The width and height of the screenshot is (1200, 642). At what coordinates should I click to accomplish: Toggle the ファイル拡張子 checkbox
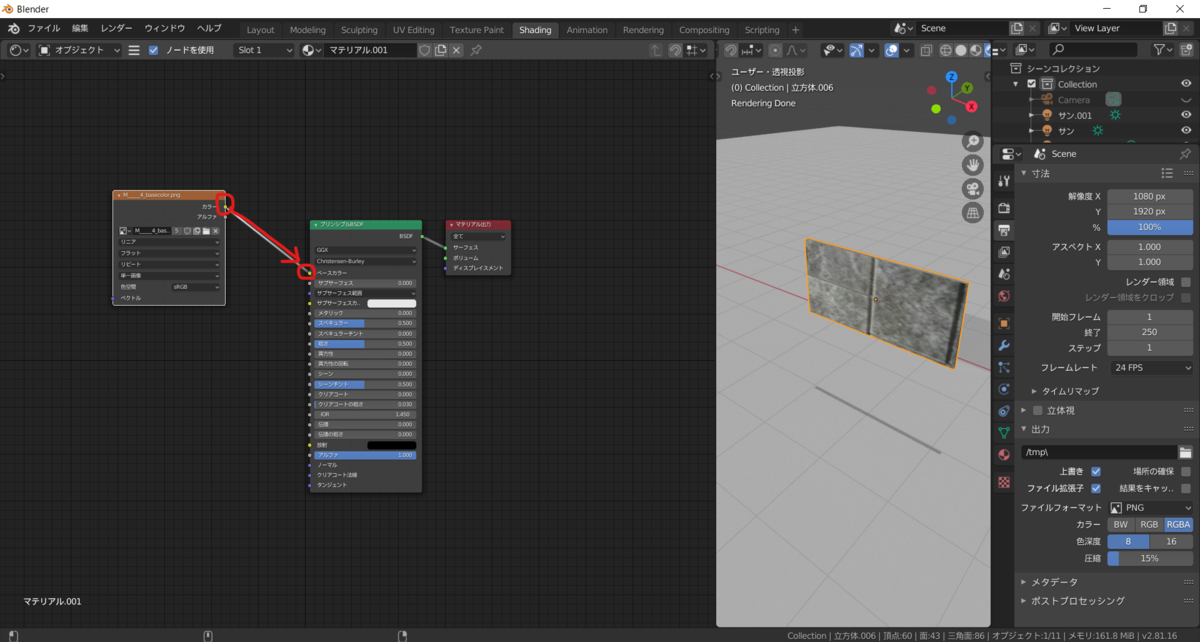[1096, 488]
